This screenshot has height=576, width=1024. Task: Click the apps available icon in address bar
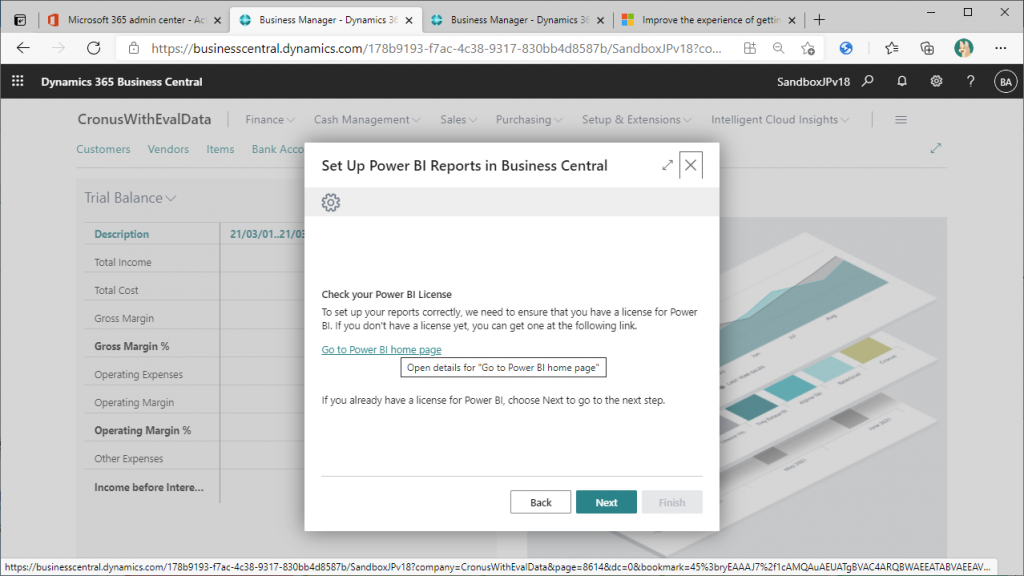coord(750,48)
